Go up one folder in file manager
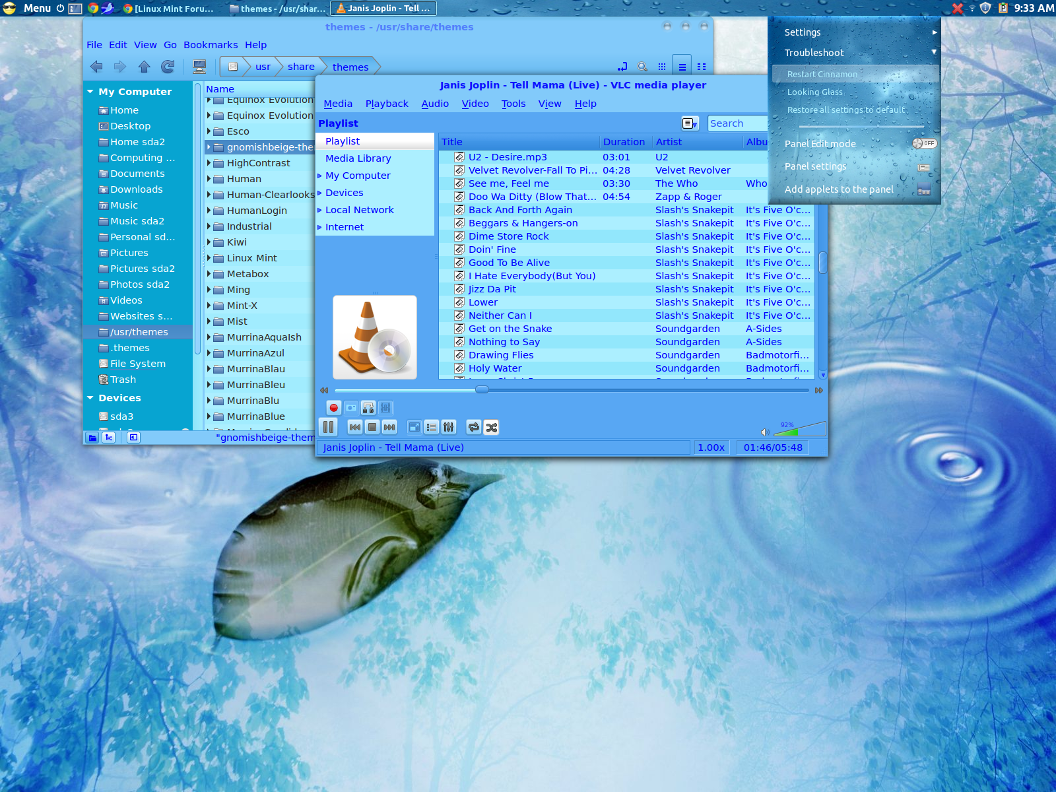1056x792 pixels. click(x=144, y=67)
